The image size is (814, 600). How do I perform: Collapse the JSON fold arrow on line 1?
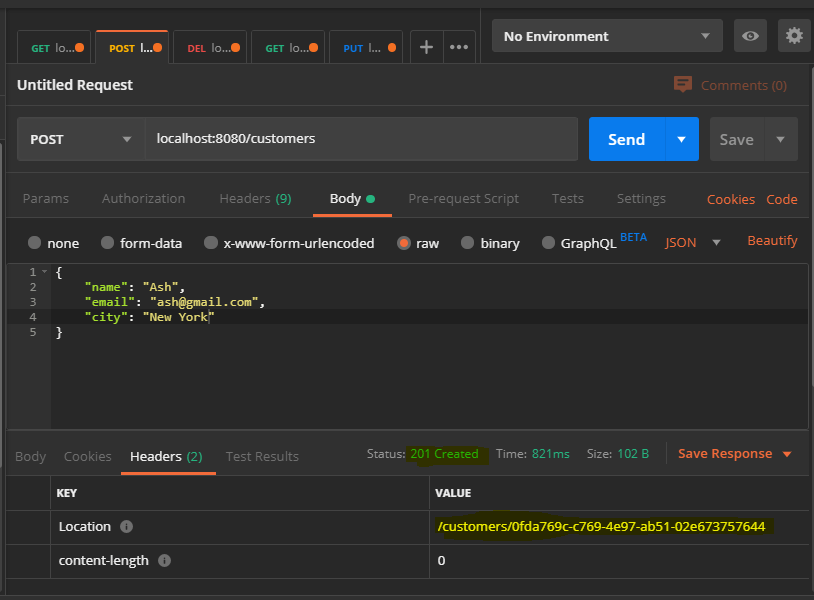45,271
